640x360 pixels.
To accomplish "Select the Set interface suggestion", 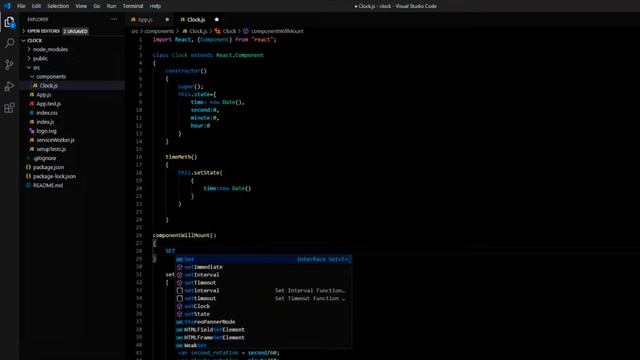I will [263, 259].
